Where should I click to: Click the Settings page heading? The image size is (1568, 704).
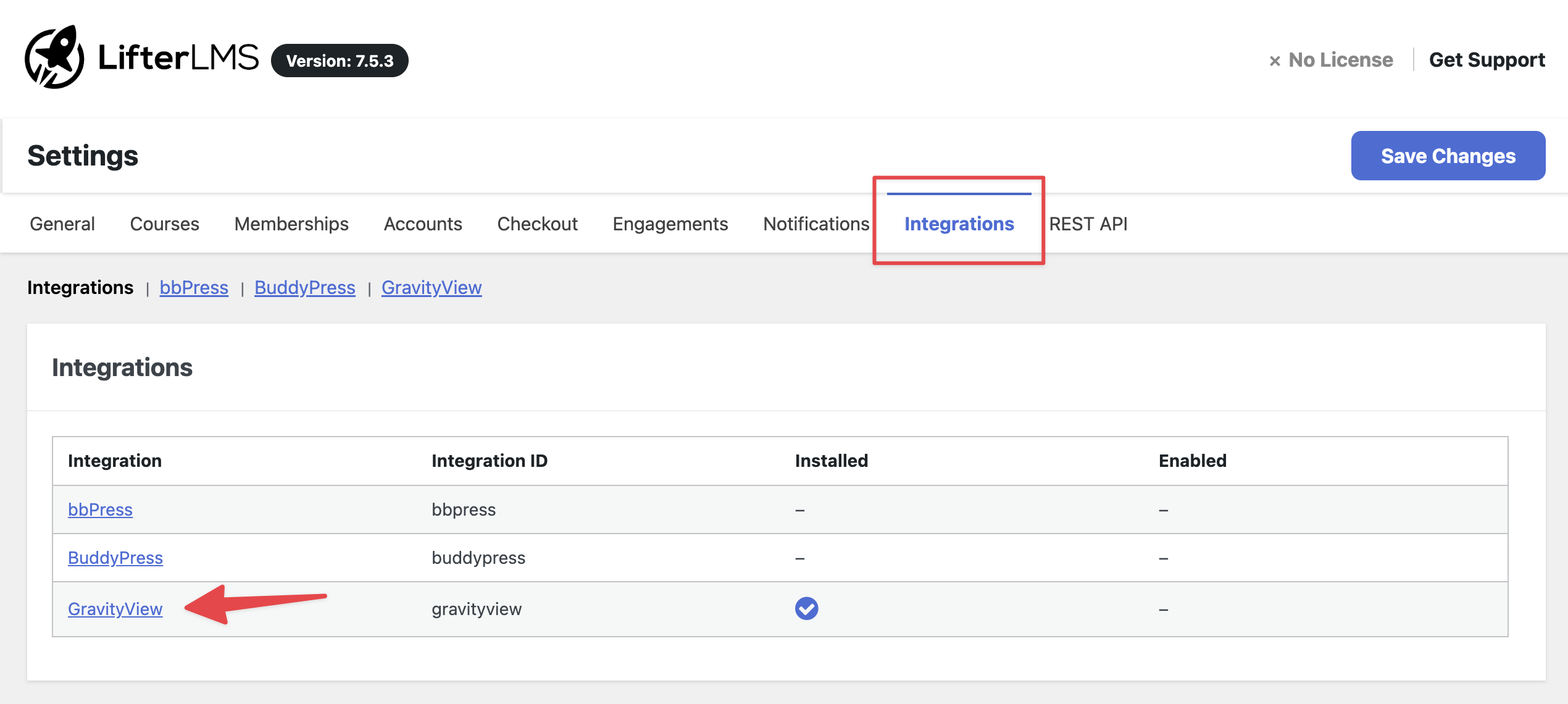click(83, 156)
